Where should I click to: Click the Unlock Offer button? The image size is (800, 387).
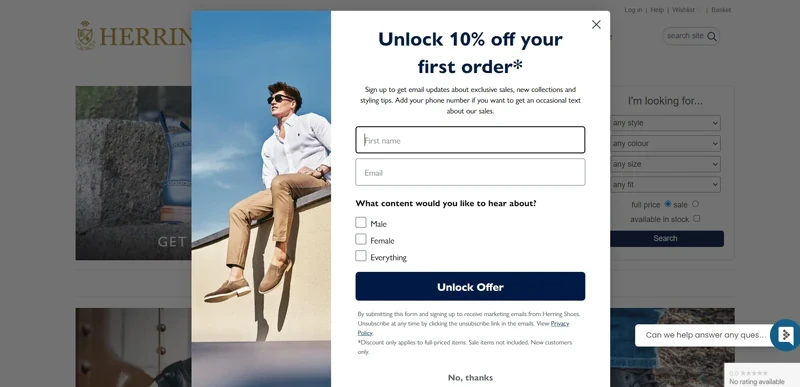coord(470,287)
